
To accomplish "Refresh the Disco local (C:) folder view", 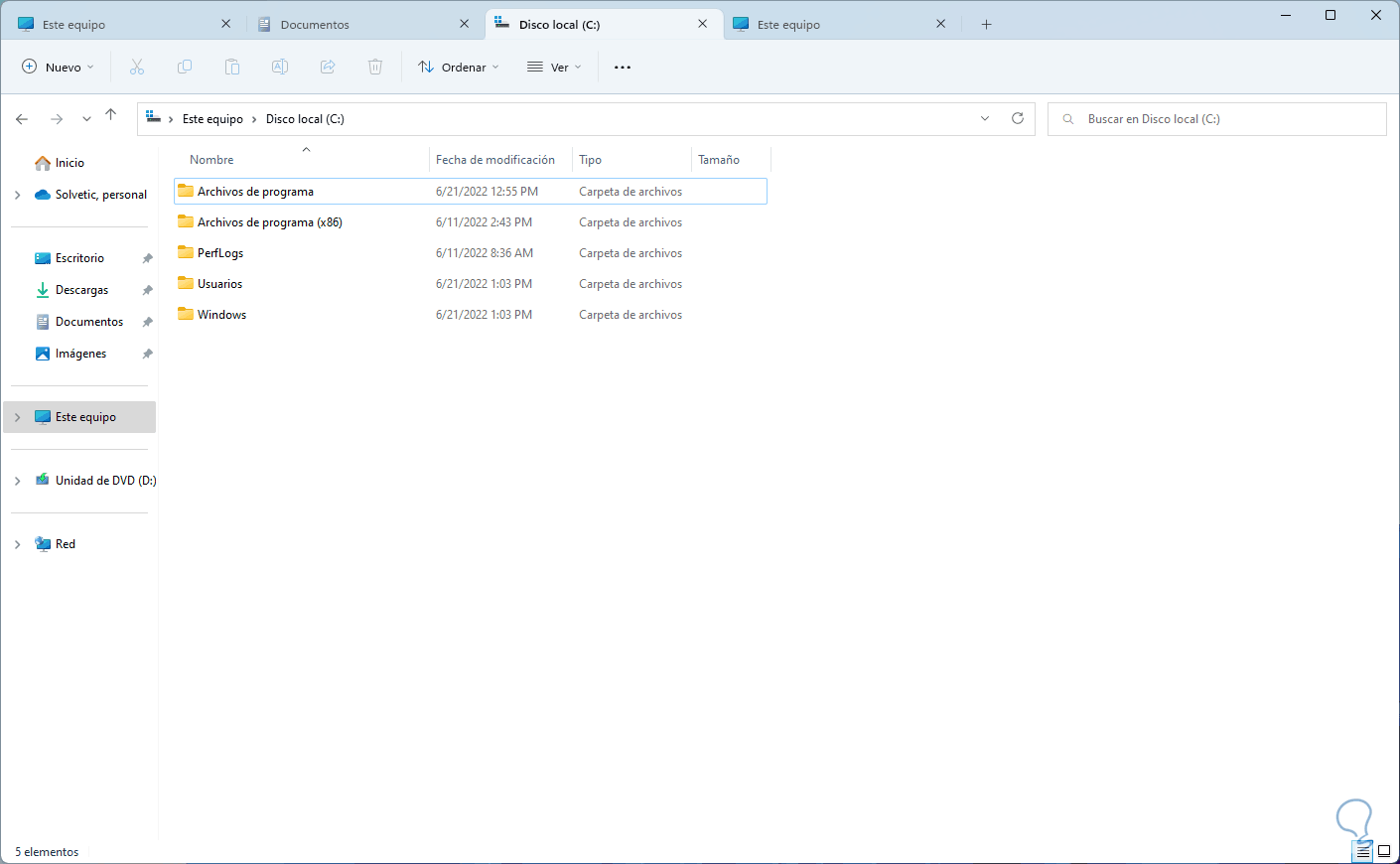I will tap(1018, 118).
